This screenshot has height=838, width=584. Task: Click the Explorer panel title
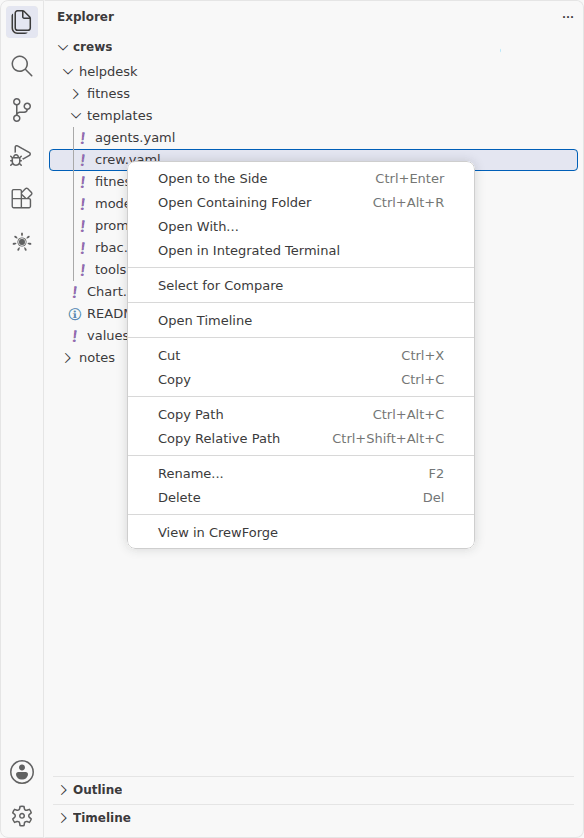click(x=85, y=17)
